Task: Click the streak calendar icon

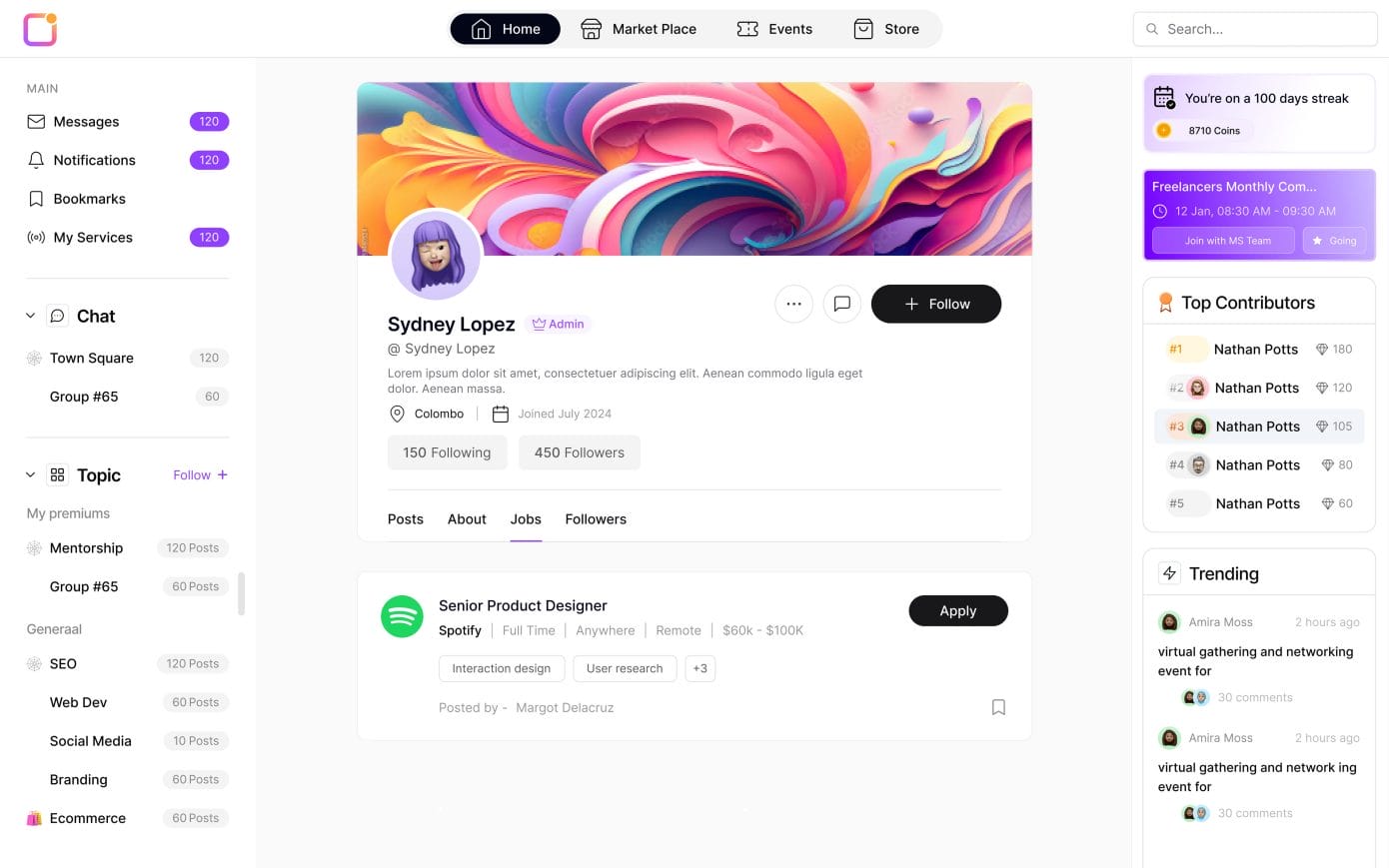Action: click(x=1164, y=98)
